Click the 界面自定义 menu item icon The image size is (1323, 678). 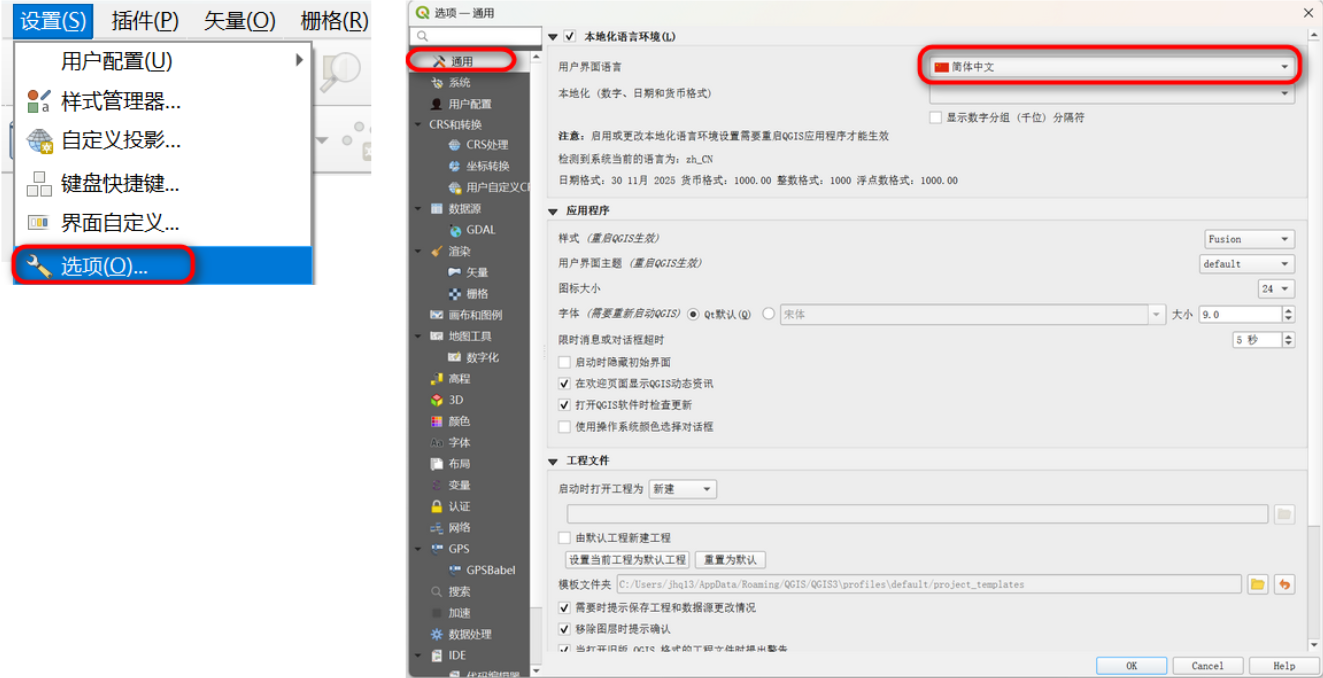(38, 222)
